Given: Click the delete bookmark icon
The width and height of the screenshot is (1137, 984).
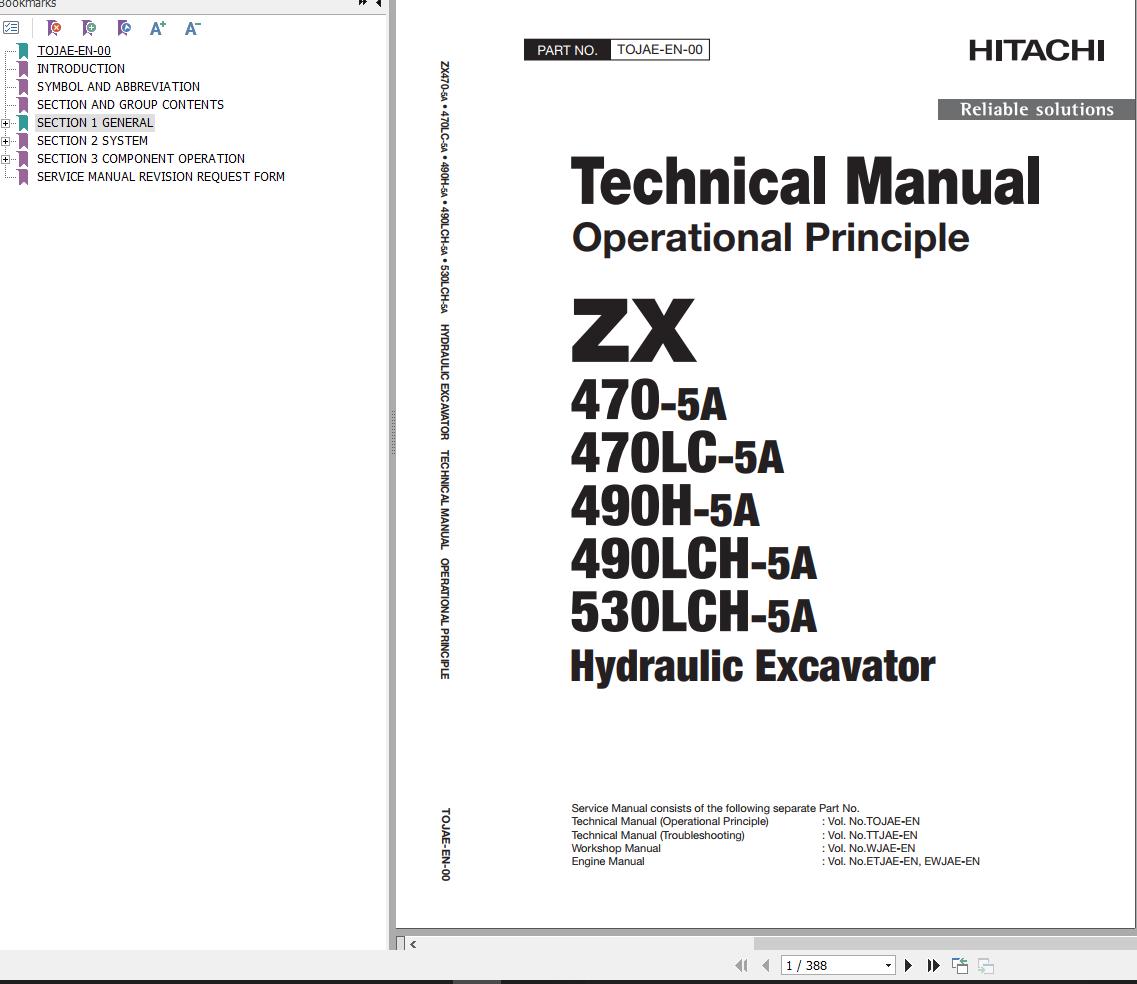Looking at the screenshot, I should [54, 28].
